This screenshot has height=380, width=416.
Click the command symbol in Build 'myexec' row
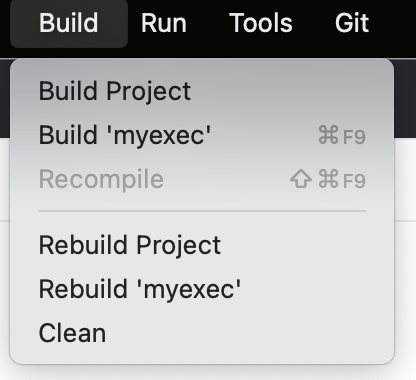(329, 135)
